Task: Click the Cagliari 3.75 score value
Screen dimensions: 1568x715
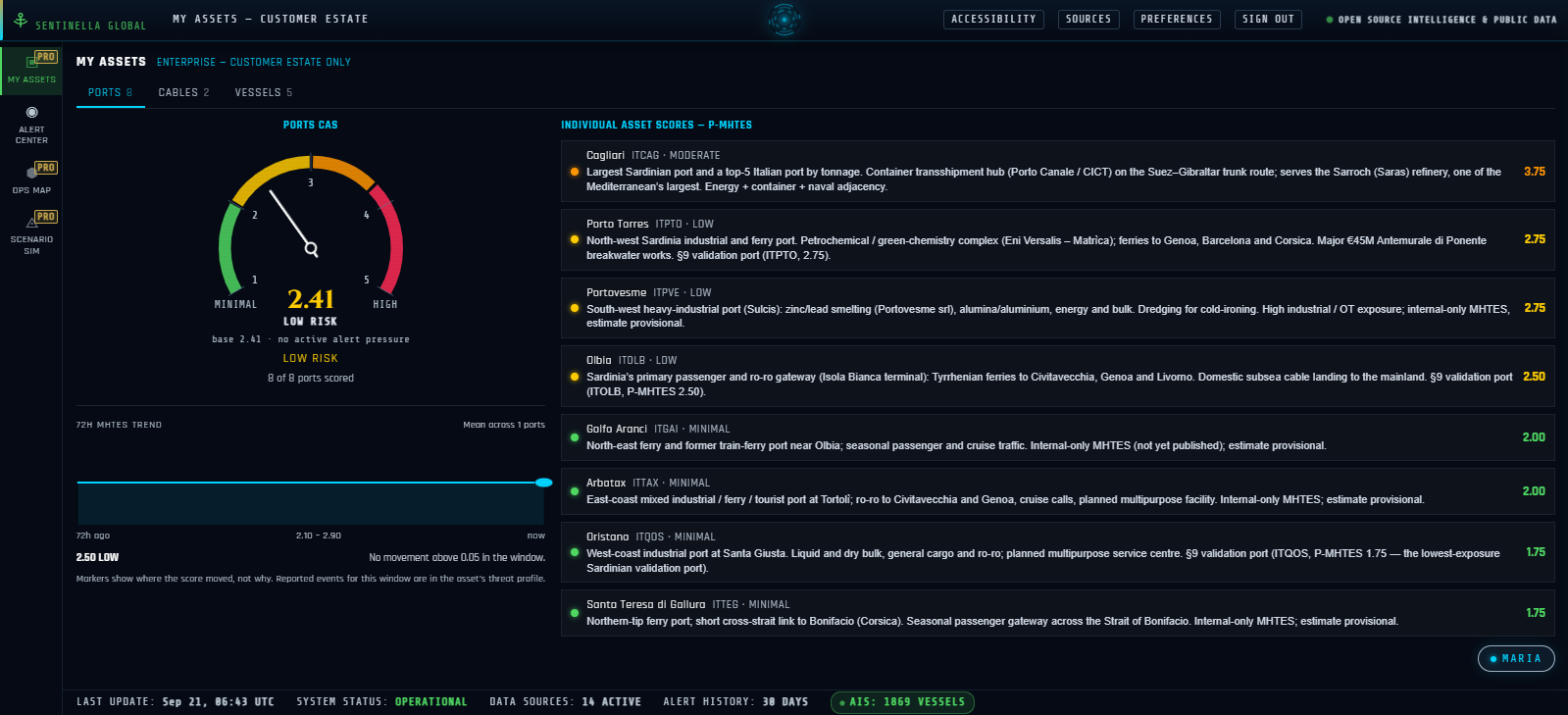Action: click(1534, 172)
